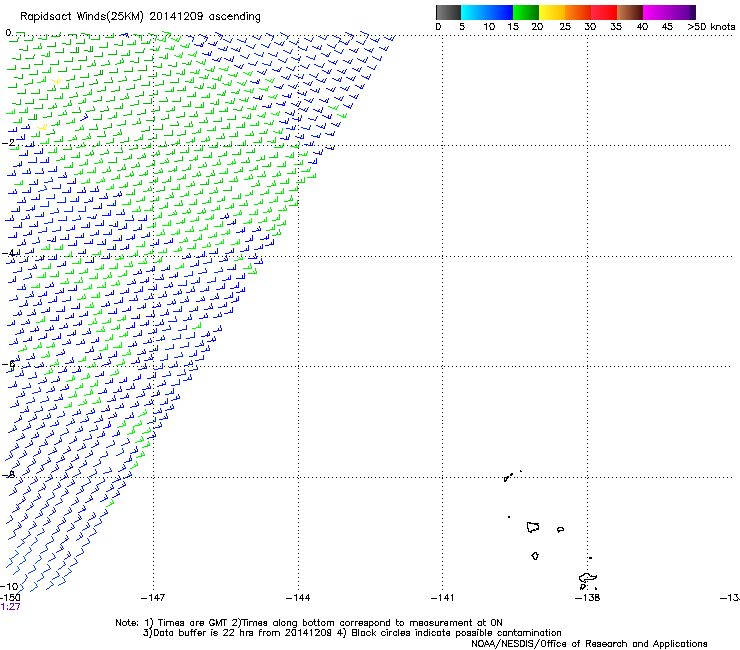Screen dimensions: 740x650
Task: Click the '-141' longitude axis label
Action: click(x=442, y=598)
